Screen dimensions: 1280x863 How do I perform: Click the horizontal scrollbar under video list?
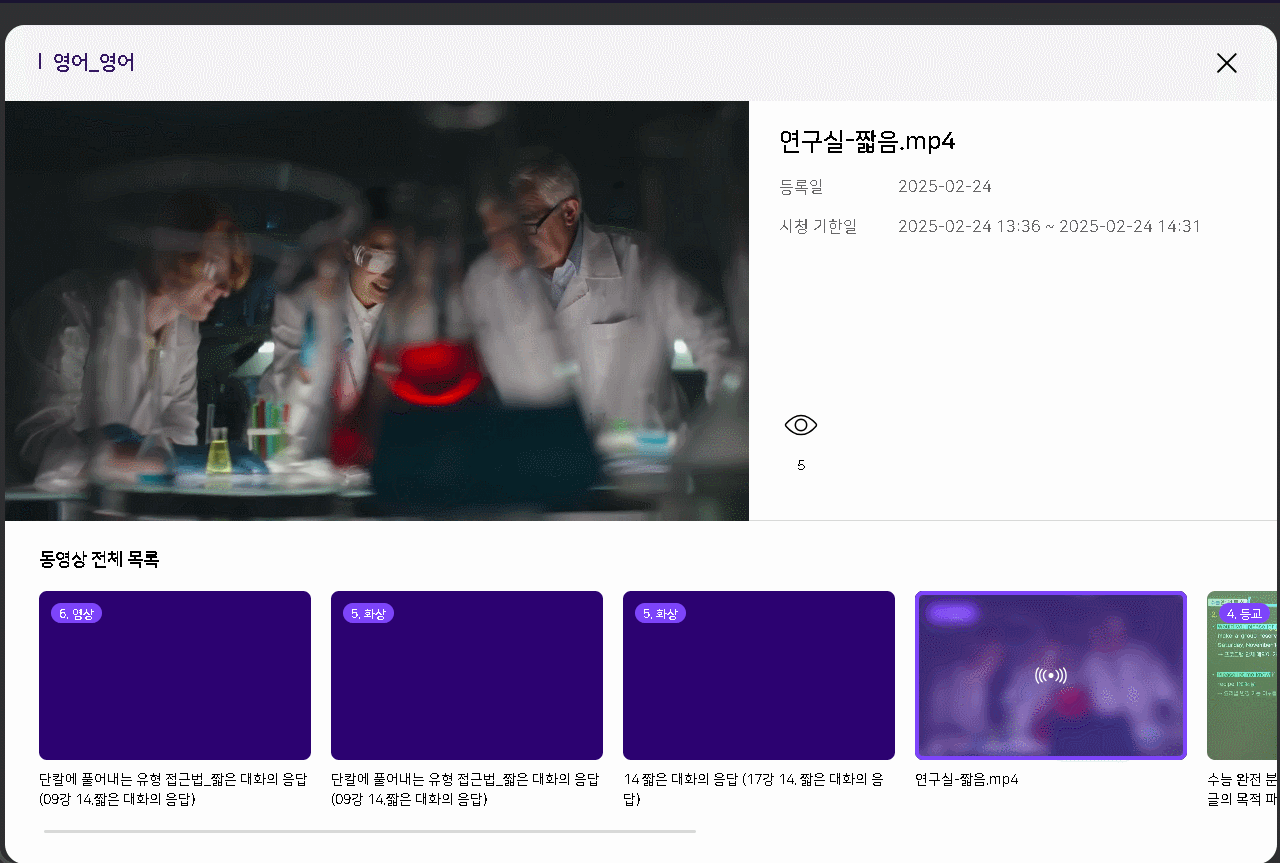point(369,831)
